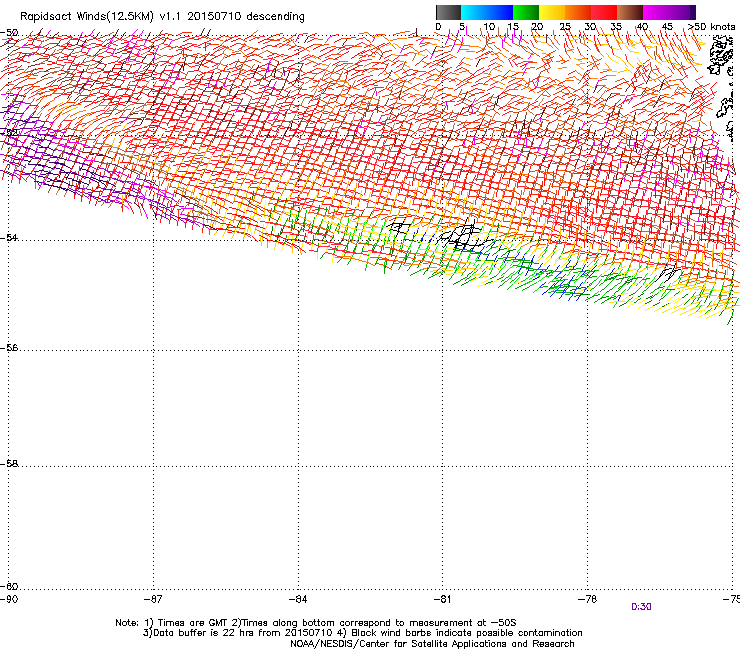Image resolution: width=740 pixels, height=650 pixels.
Task: Click the note 'Black wind barbs indicate possible contamination'
Action: pos(466,633)
